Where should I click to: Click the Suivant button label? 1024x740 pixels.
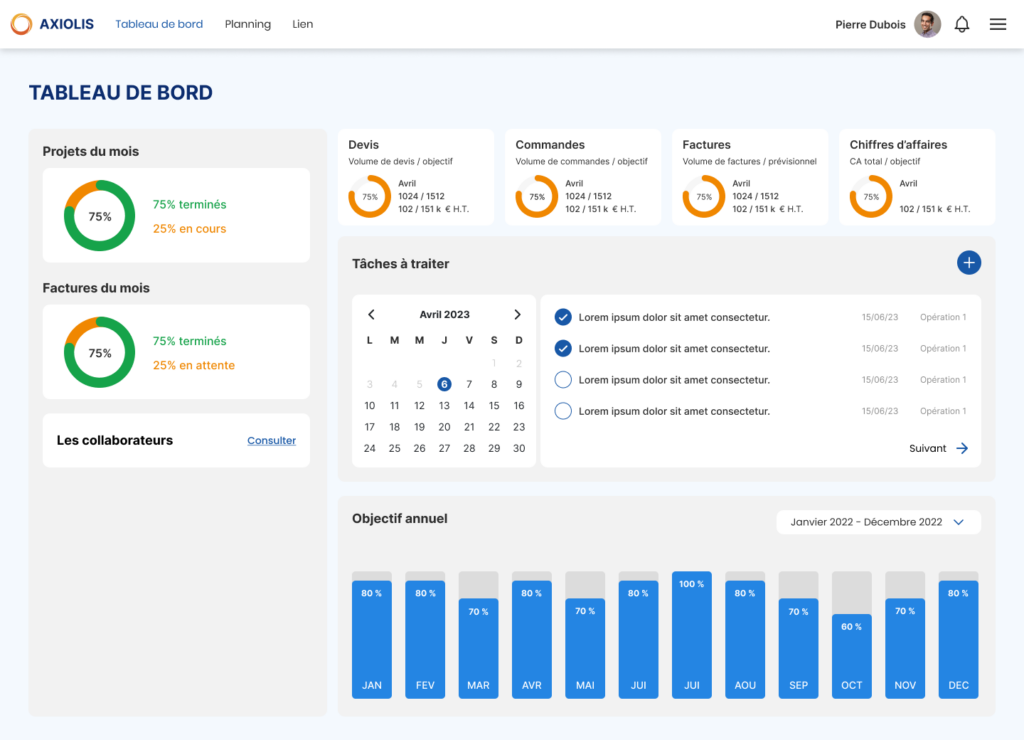(927, 448)
